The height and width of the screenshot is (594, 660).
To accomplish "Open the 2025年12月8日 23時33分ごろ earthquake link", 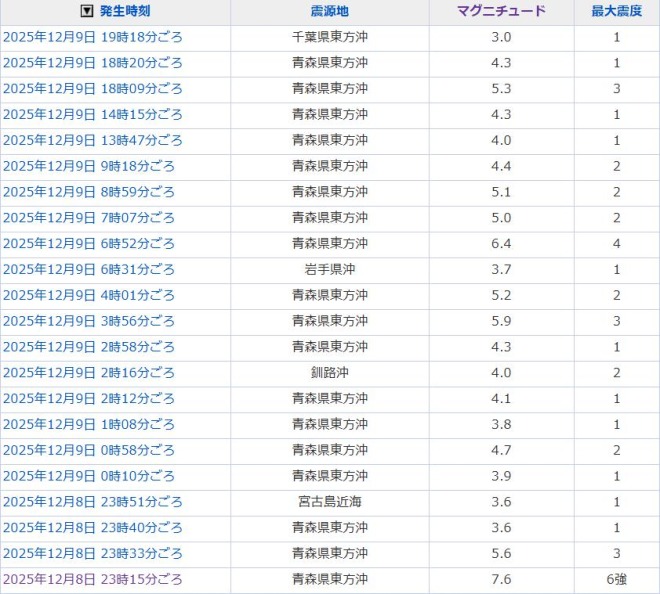I will [93, 554].
